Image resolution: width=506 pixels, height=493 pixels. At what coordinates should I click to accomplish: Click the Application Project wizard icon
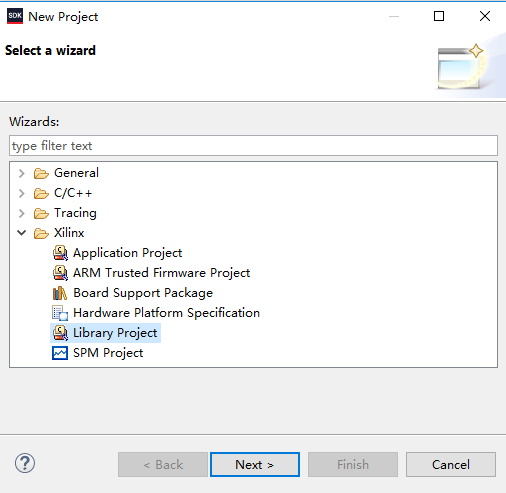pyautogui.click(x=60, y=253)
